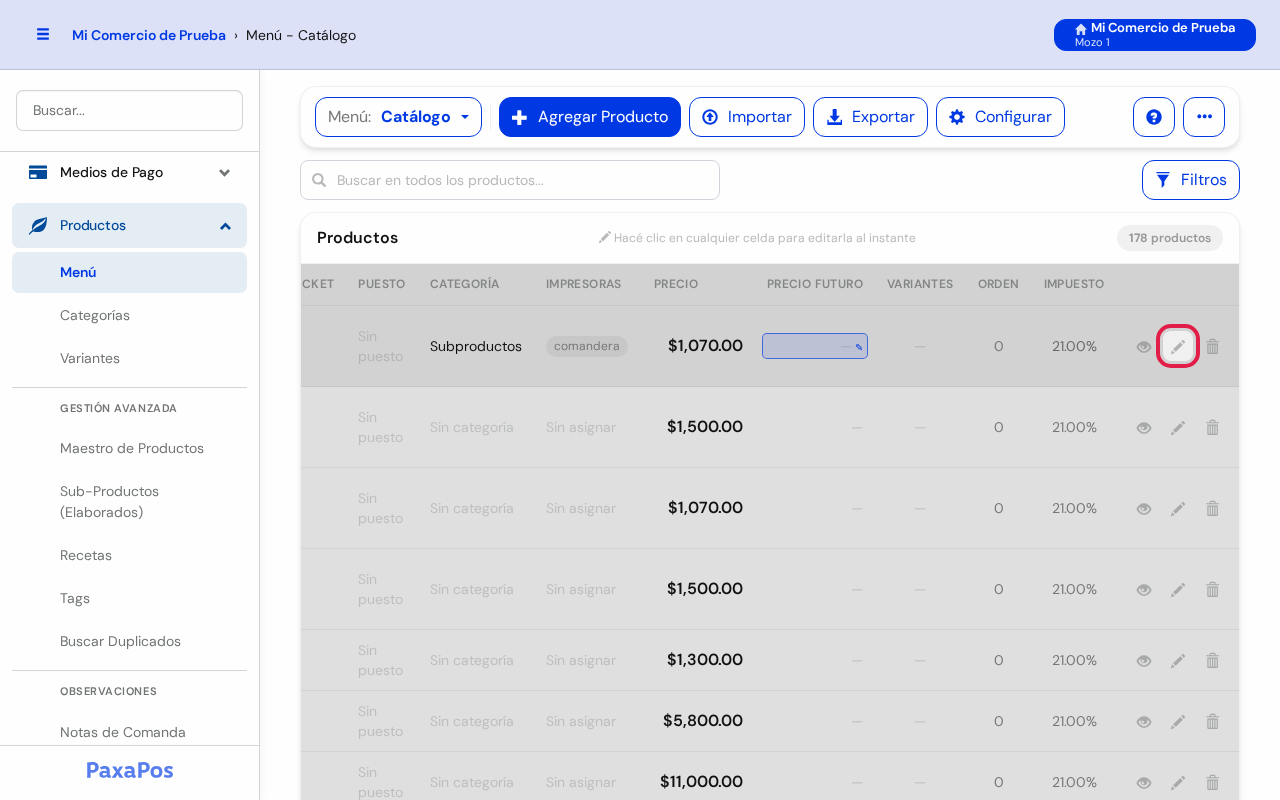The height and width of the screenshot is (800, 1280).
Task: Open the hamburger menu in top bar
Action: pos(43,34)
